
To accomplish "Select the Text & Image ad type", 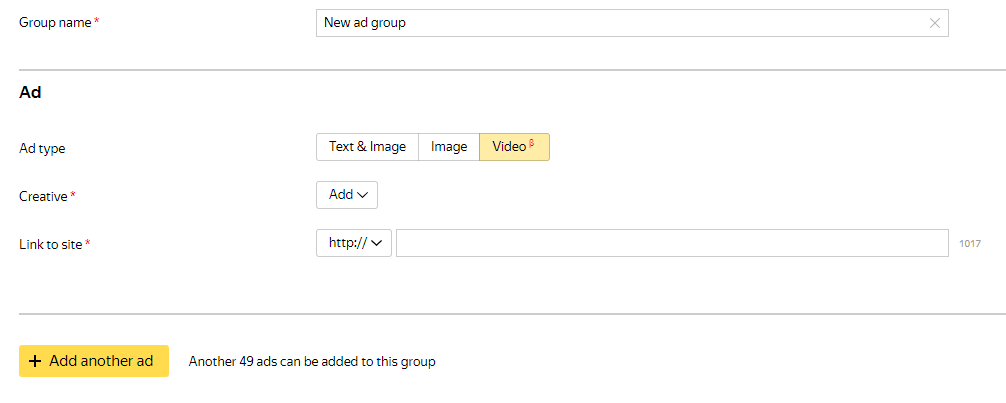I will coord(367,147).
